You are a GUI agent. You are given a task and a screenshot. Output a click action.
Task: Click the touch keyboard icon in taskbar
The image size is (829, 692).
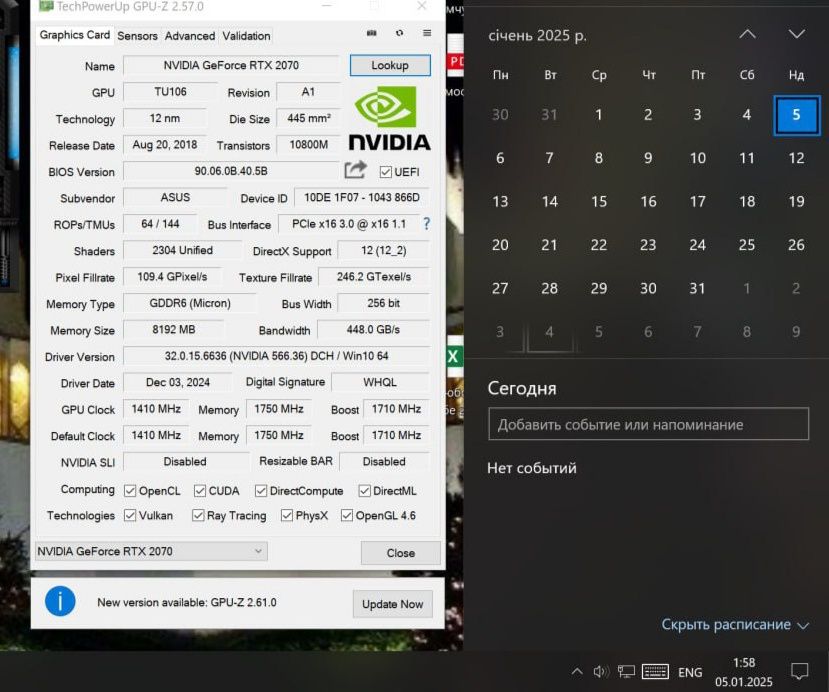click(655, 671)
